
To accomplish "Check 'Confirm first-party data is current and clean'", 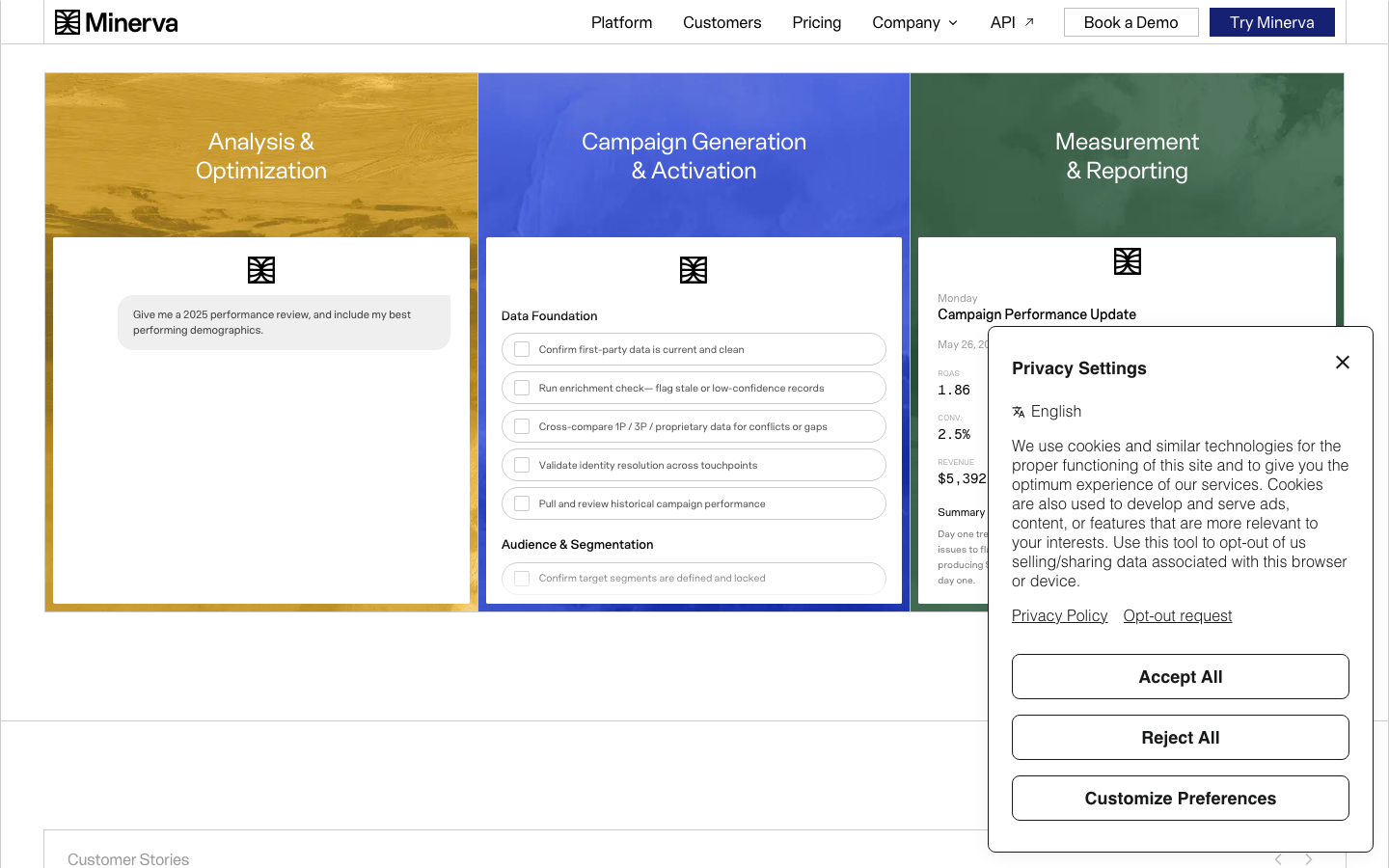I will [x=522, y=349].
